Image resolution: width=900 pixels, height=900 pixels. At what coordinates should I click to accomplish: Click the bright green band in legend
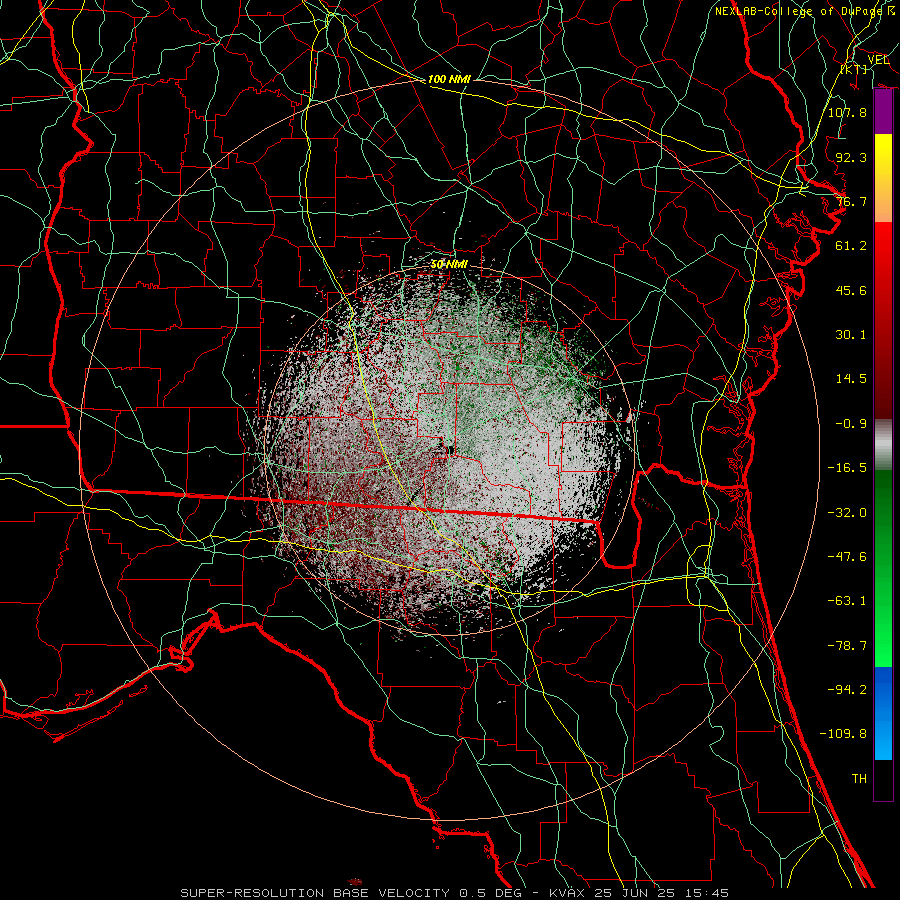883,631
